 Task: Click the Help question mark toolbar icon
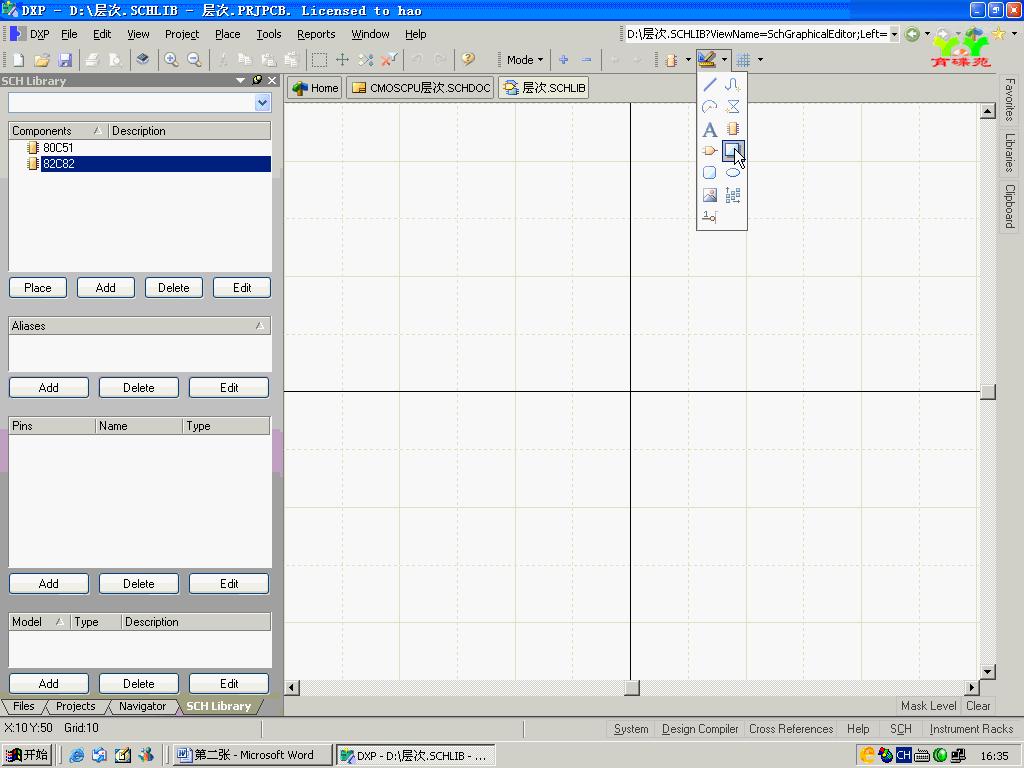[x=468, y=60]
